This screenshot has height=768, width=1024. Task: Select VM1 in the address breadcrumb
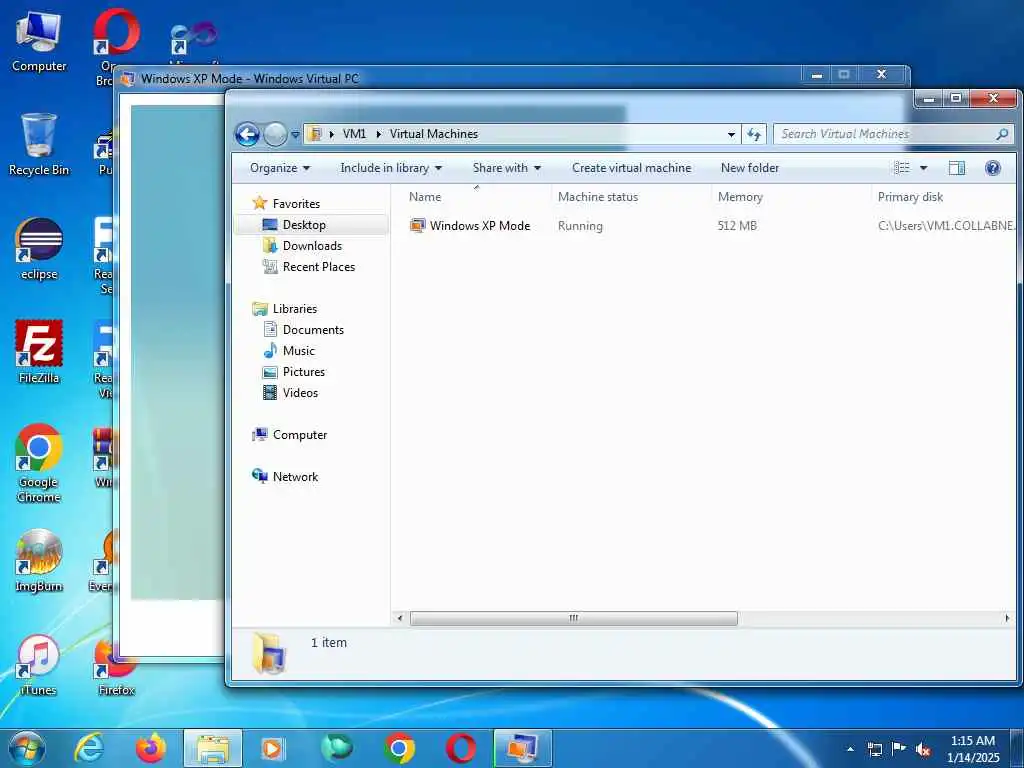pyautogui.click(x=354, y=134)
